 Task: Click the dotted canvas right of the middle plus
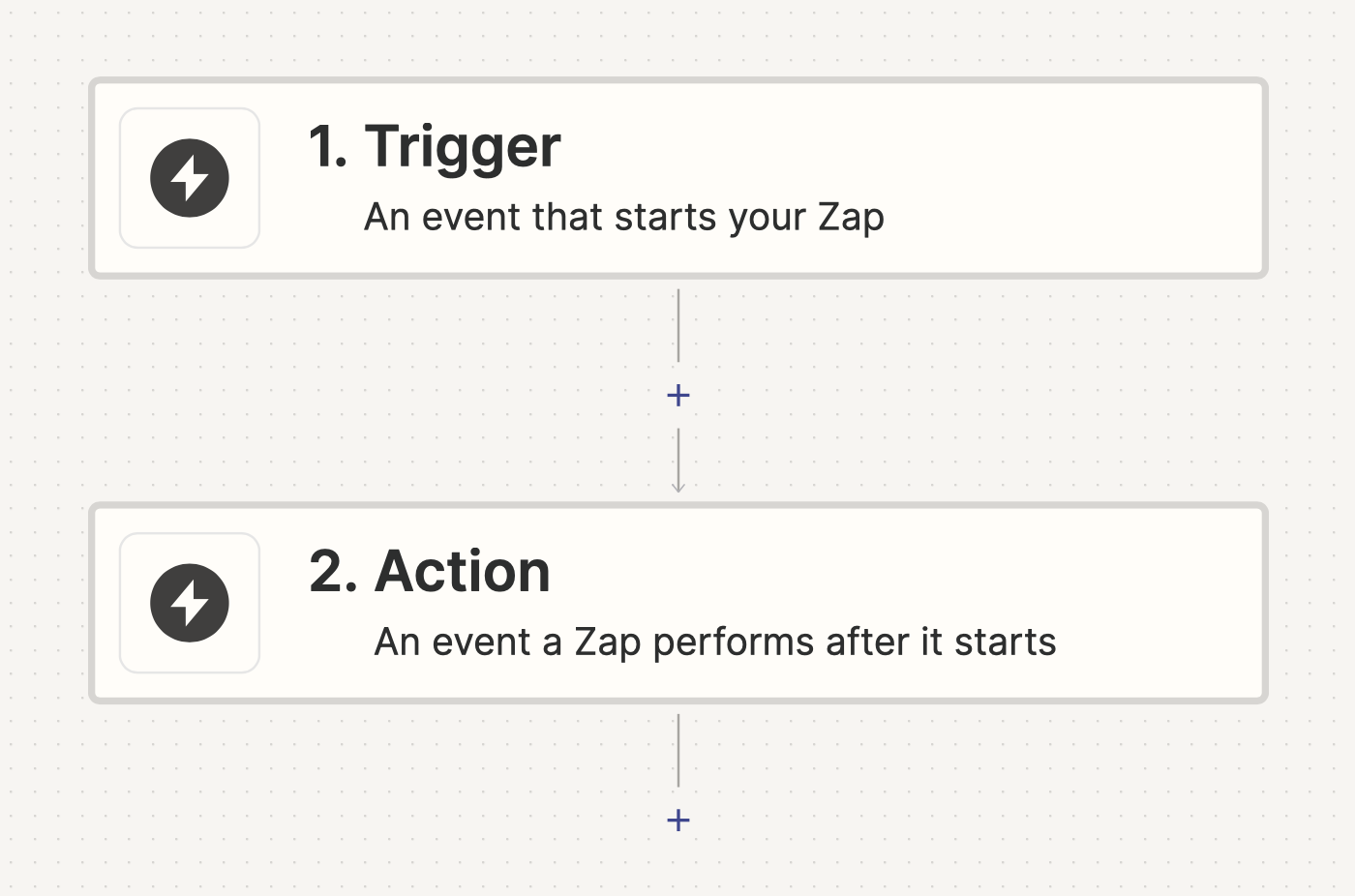[968, 395]
